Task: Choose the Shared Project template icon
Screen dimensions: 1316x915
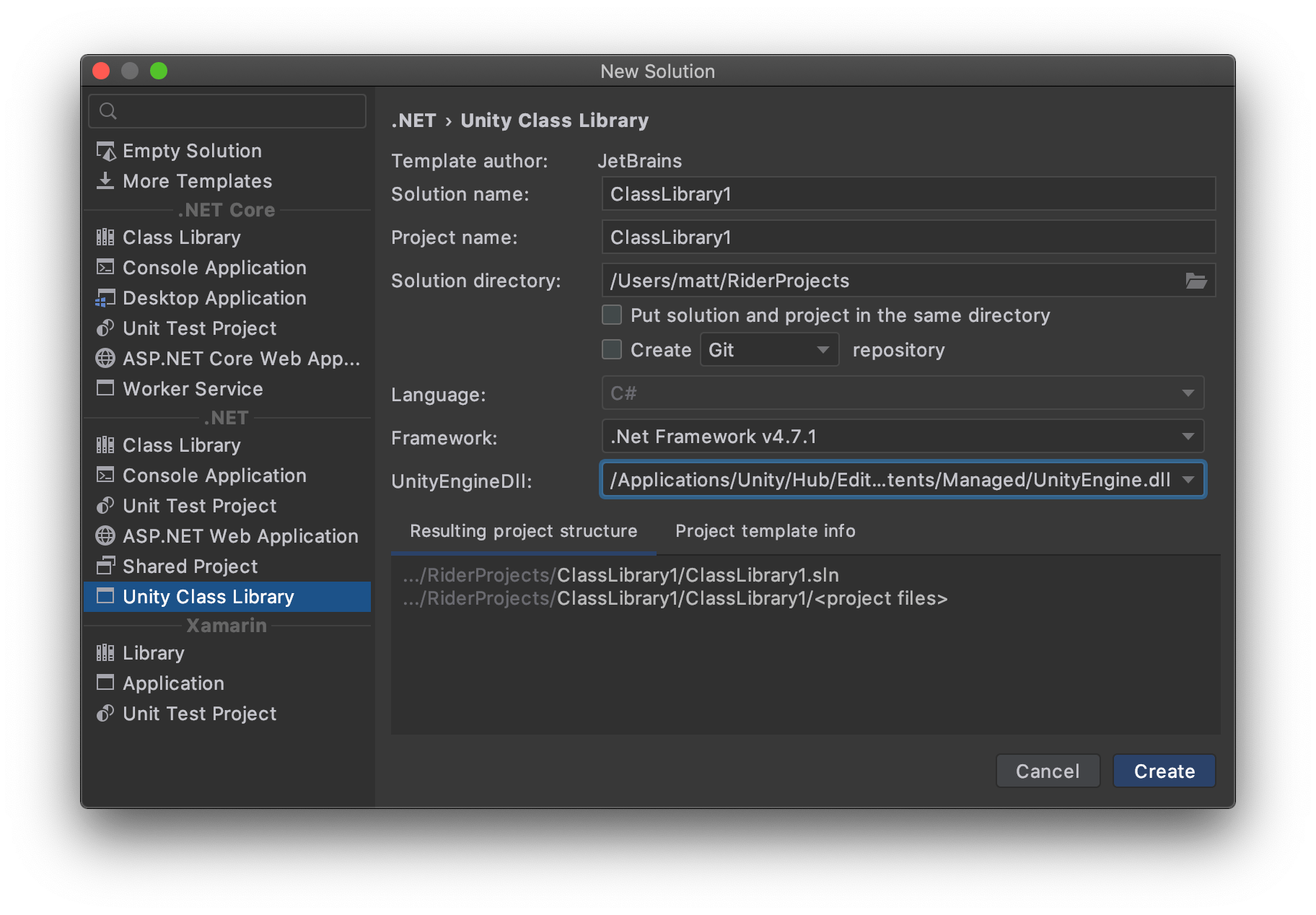Action: coord(106,566)
